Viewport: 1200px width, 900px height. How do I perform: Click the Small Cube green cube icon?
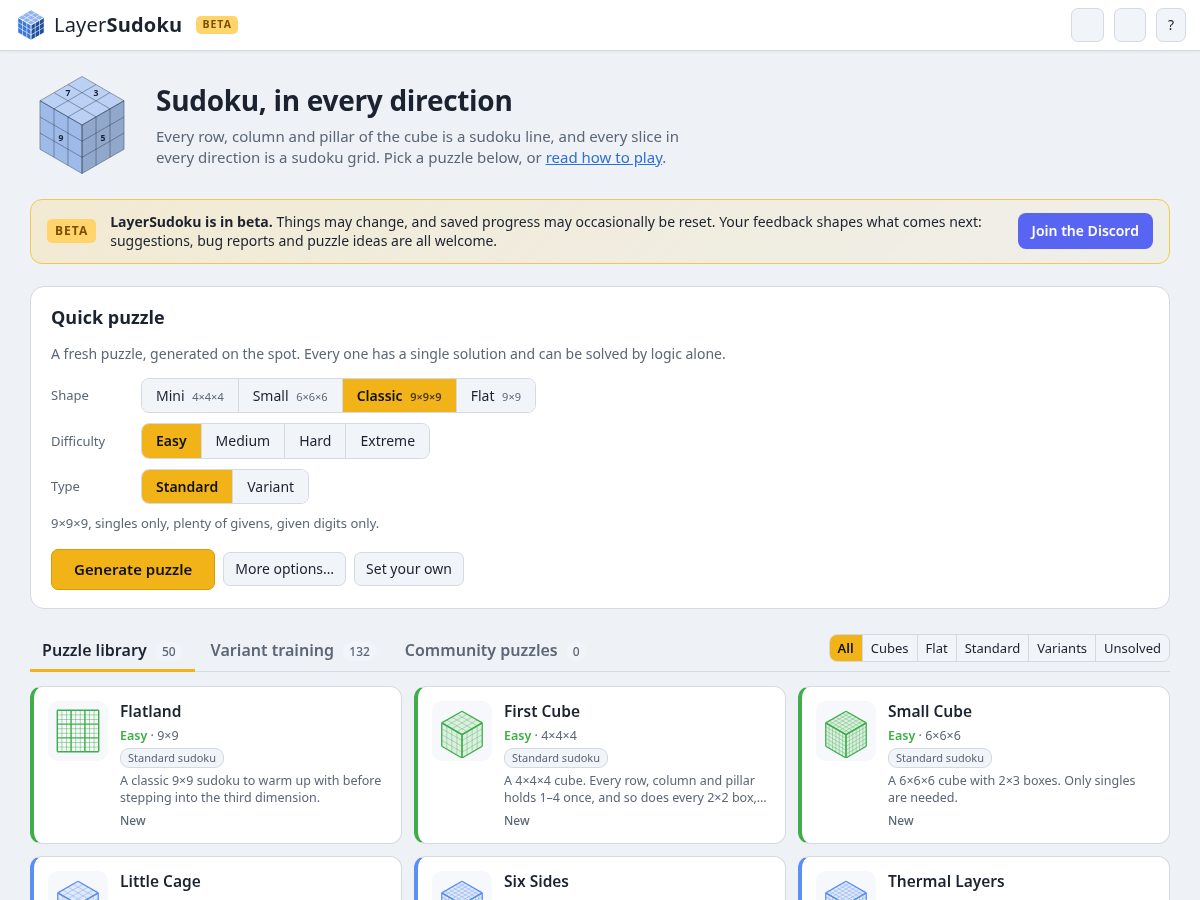coord(846,731)
